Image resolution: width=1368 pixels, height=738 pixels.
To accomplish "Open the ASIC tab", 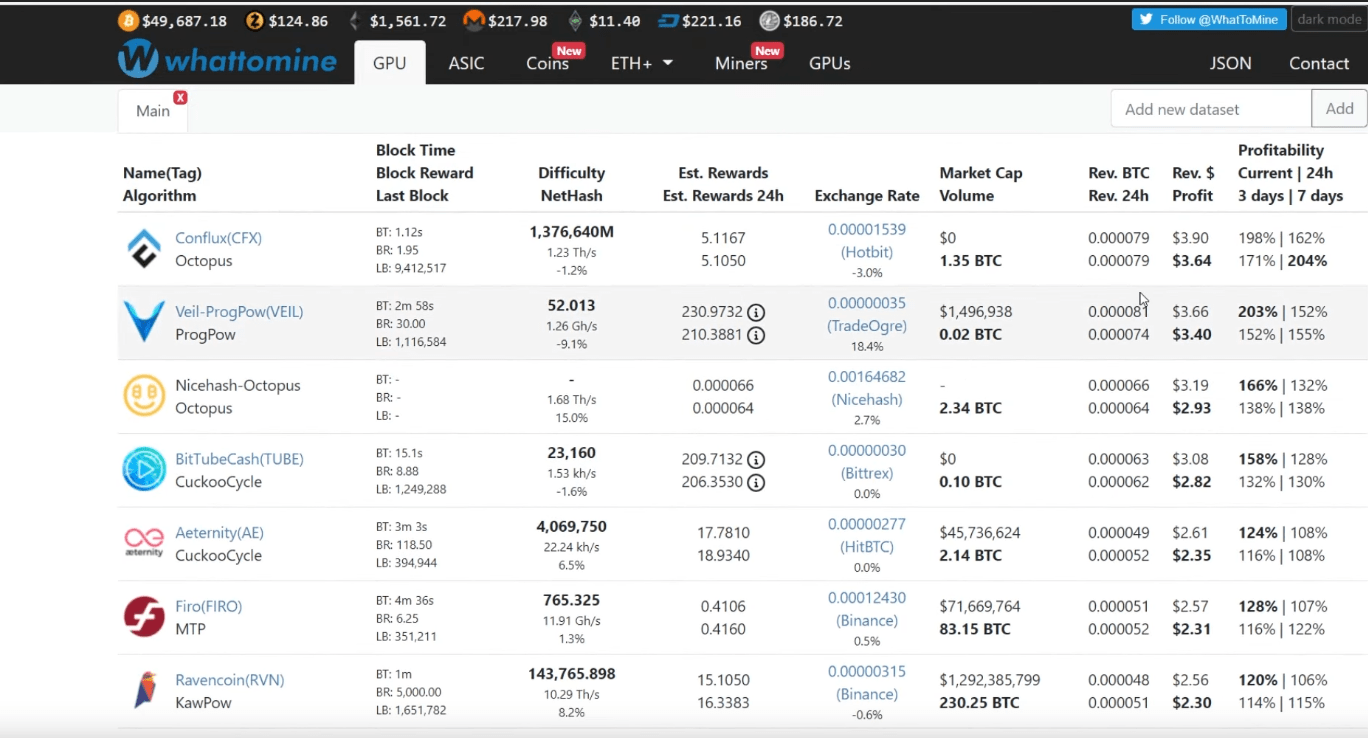I will click(466, 63).
